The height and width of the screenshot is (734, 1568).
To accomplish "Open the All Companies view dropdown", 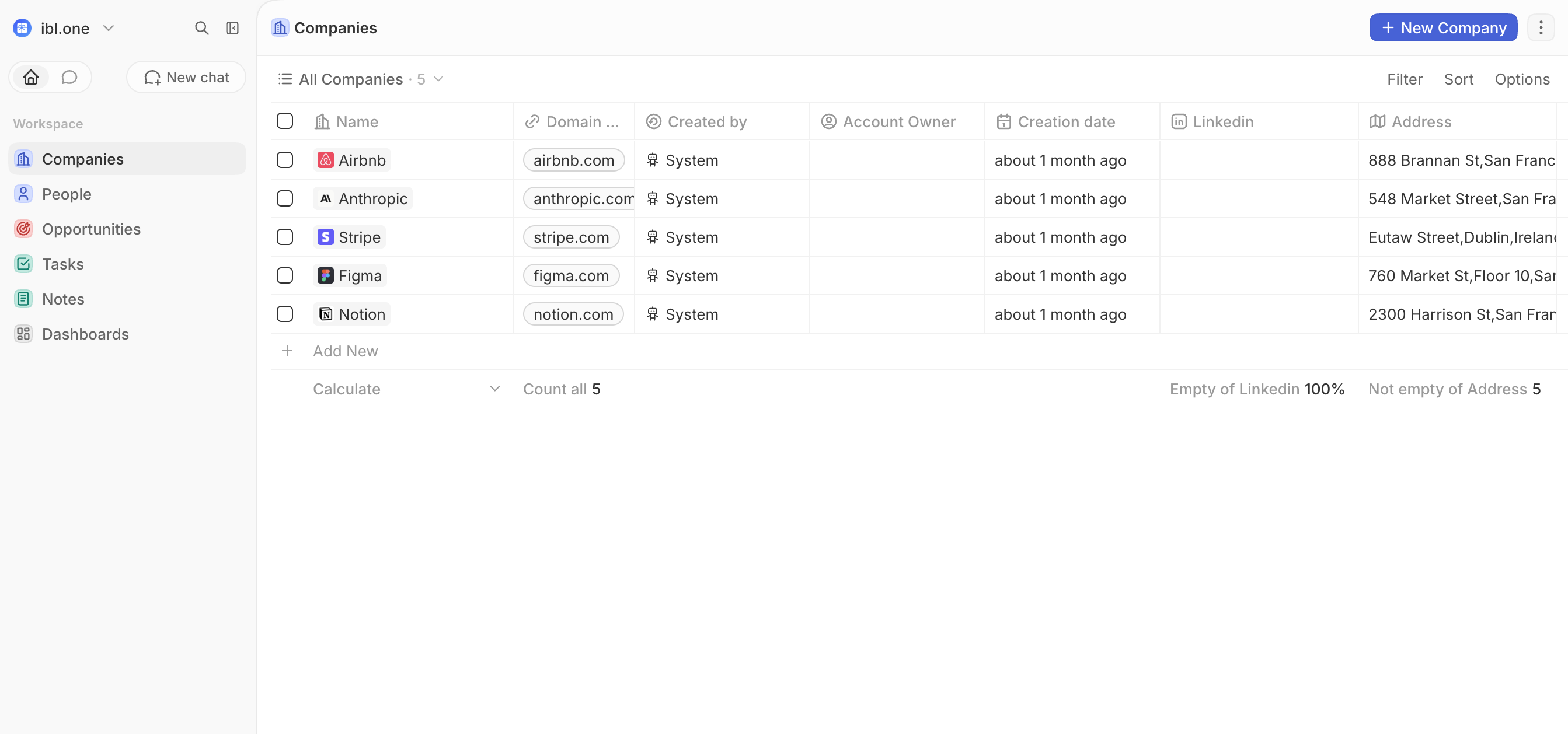I will (x=439, y=79).
